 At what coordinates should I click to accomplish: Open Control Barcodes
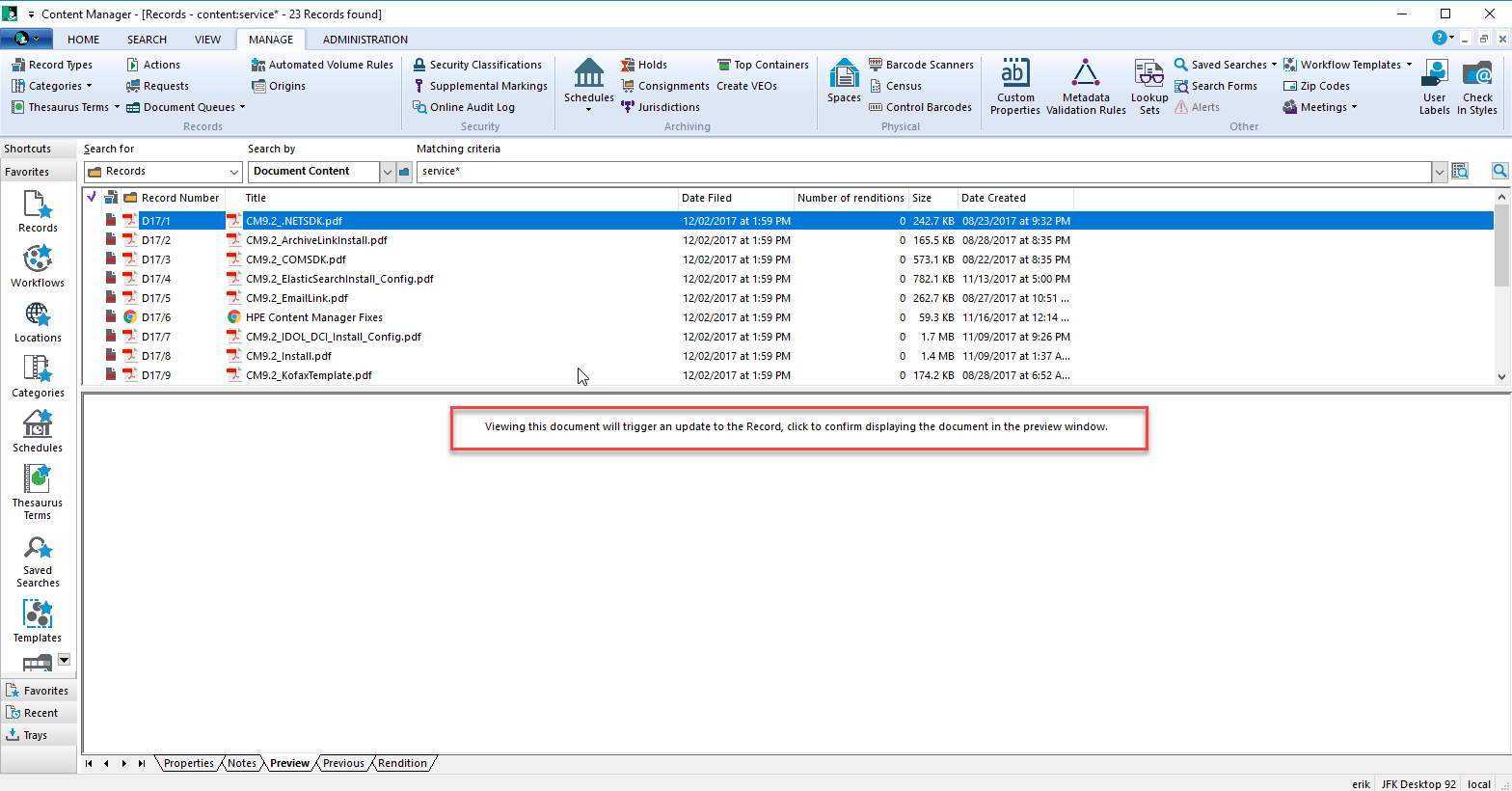tap(920, 107)
